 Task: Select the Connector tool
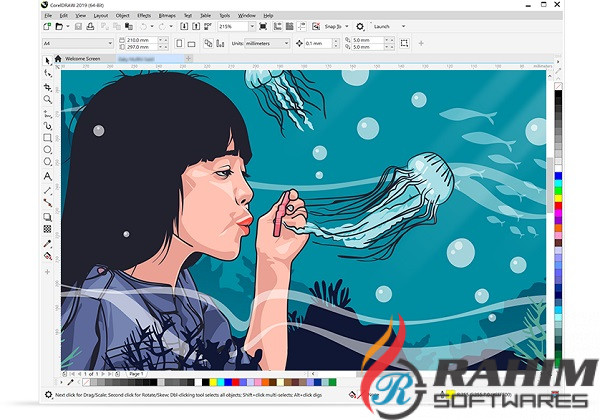pos(47,202)
